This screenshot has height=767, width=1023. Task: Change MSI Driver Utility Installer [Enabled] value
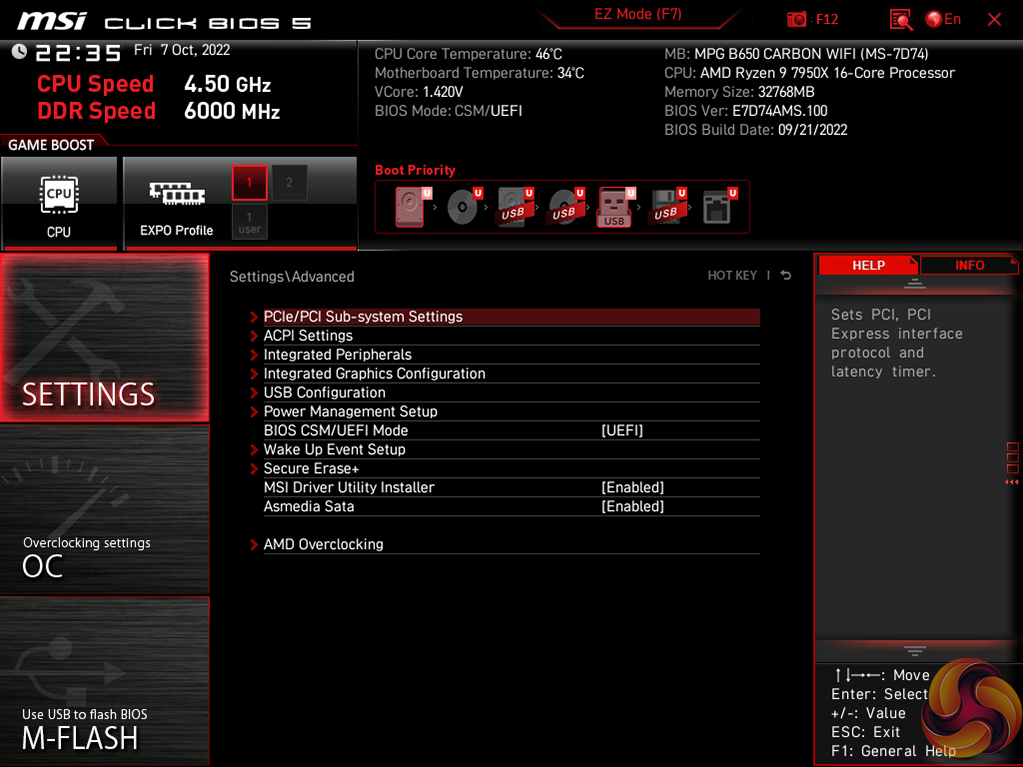pyautogui.click(x=632, y=487)
